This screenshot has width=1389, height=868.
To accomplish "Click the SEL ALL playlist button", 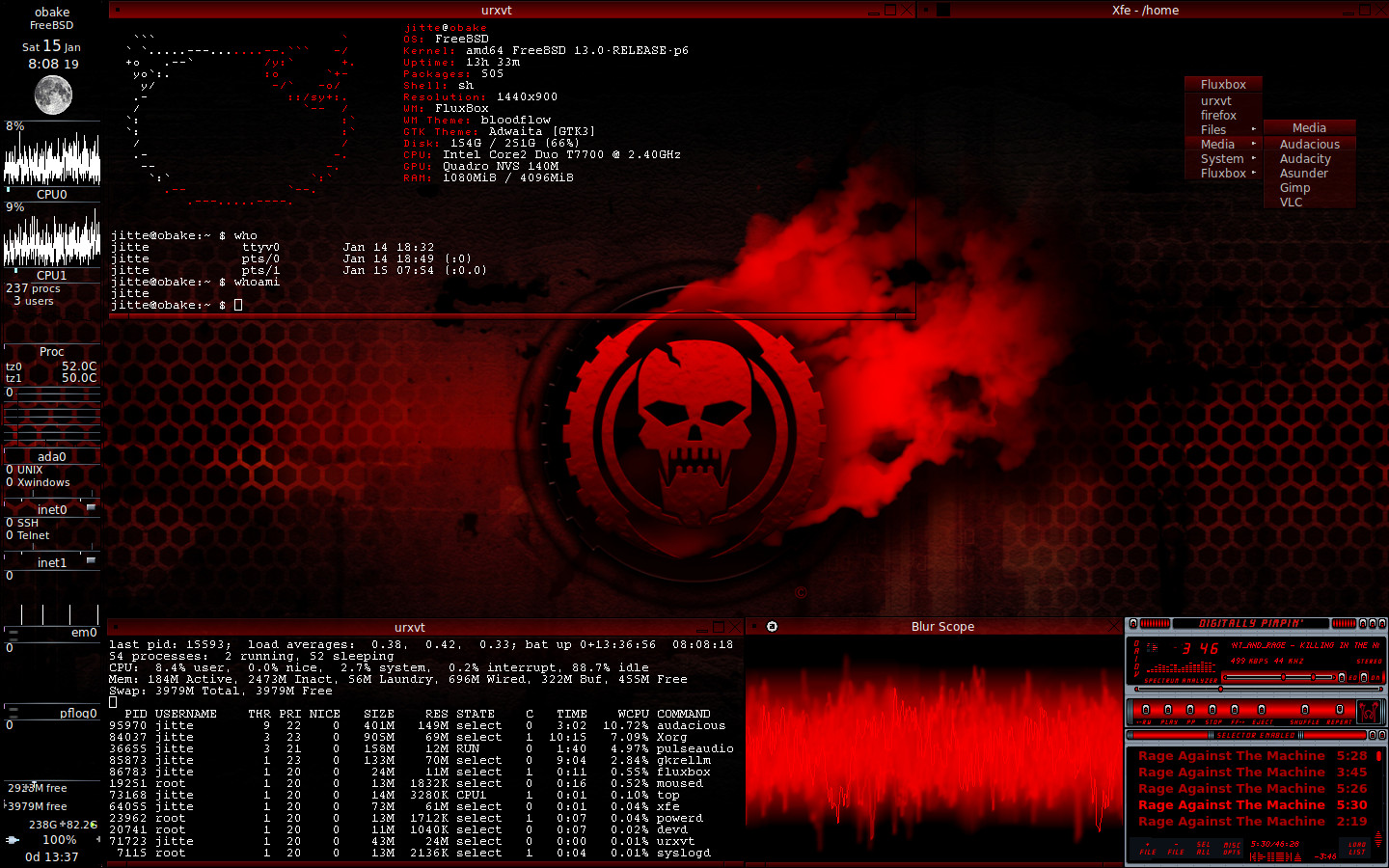I will [x=1204, y=849].
